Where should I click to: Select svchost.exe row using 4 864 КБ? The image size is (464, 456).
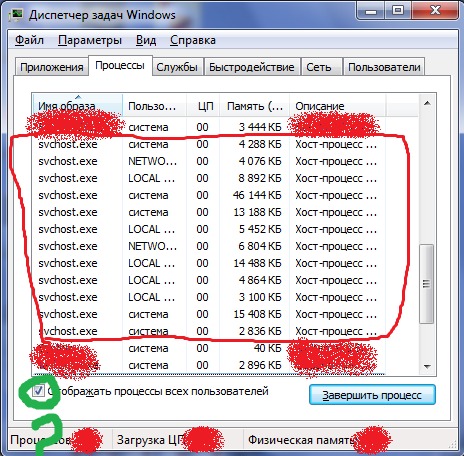click(209, 280)
